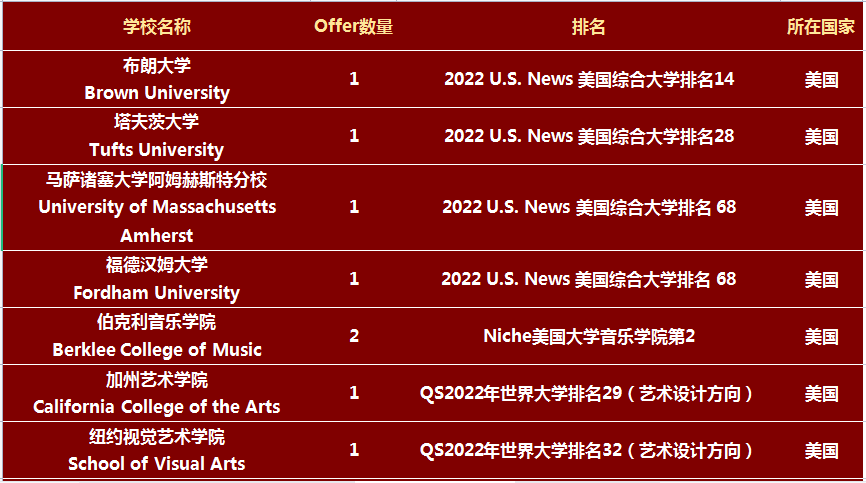Image resolution: width=866 pixels, height=483 pixels.
Task: Select the U.S. News ranking 14 cell
Action: (x=588, y=79)
